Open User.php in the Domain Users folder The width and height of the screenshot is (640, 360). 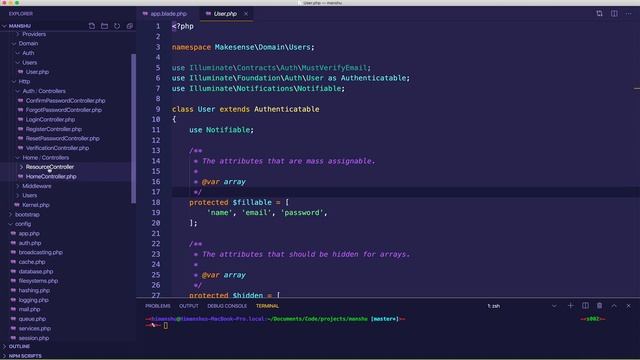[37, 72]
